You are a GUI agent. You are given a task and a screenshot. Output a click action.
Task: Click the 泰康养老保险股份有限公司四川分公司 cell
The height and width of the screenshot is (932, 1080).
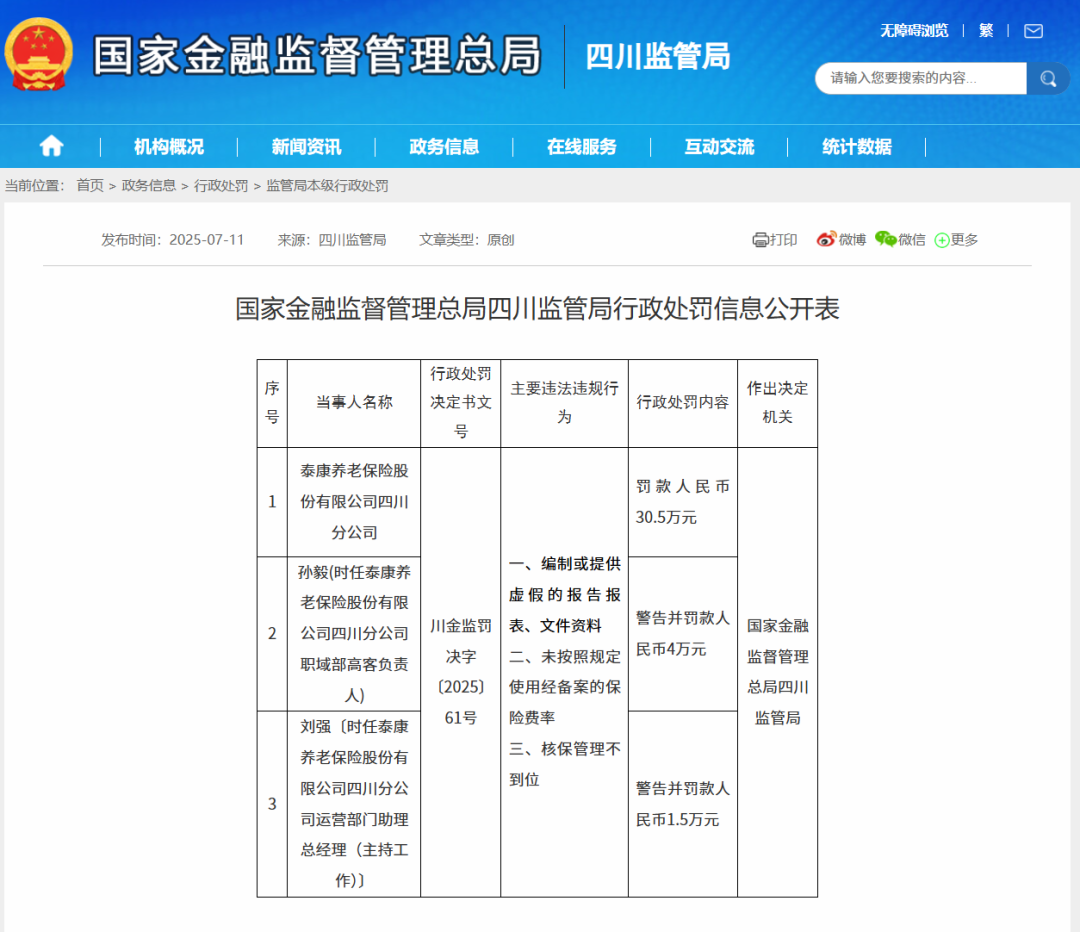354,501
